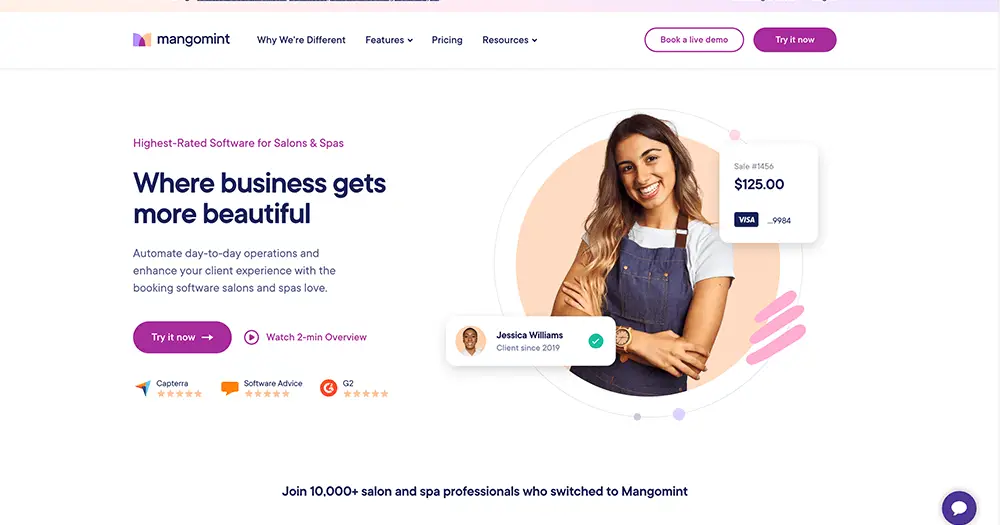The height and width of the screenshot is (525, 1000).
Task: Click the G2 star rating
Action: click(366, 394)
